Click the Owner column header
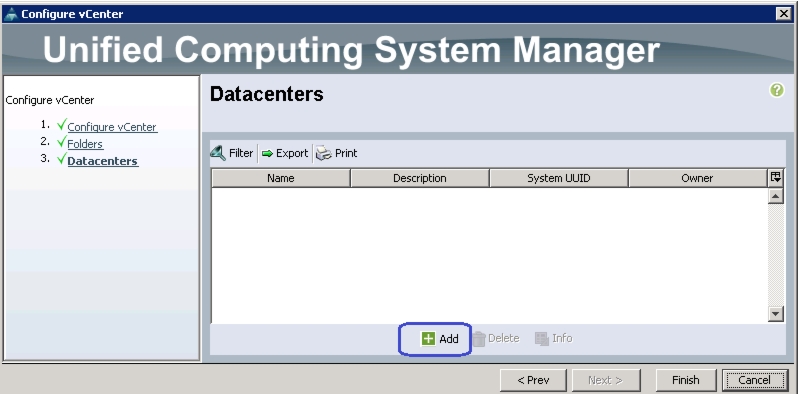Image resolution: width=799 pixels, height=394 pixels. point(698,178)
